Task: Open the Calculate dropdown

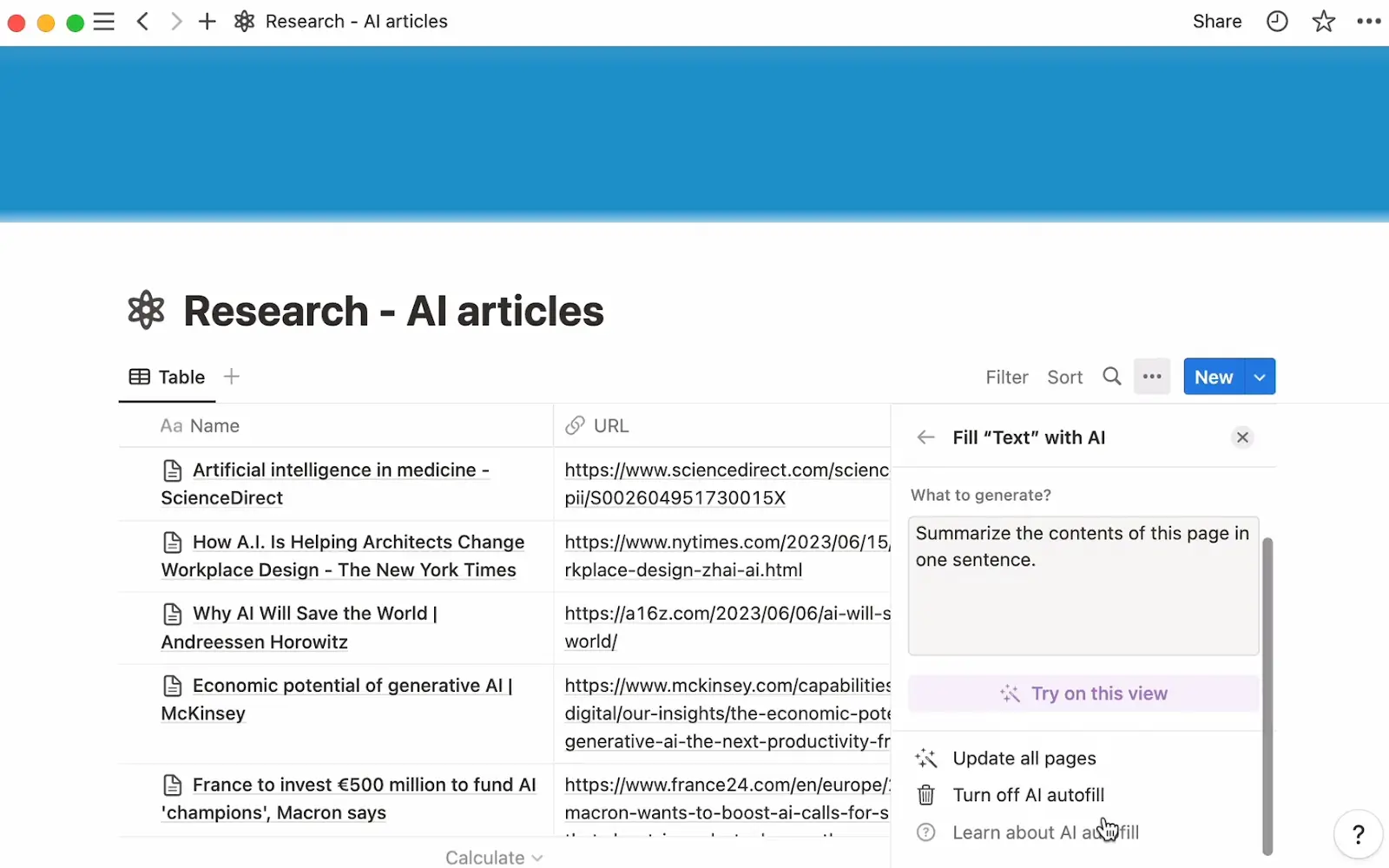Action: [494, 856]
